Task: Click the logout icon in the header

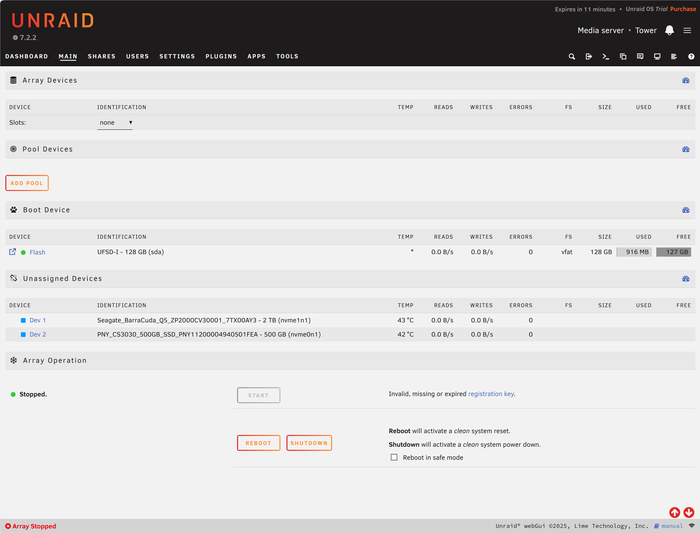Action: coord(589,57)
